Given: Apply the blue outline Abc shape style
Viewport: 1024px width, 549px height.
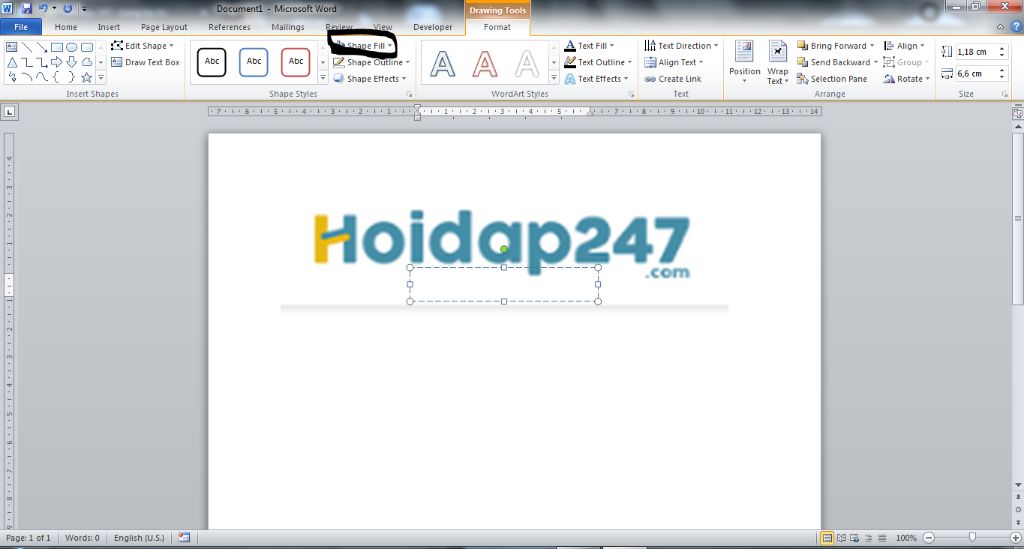Looking at the screenshot, I should coord(253,62).
